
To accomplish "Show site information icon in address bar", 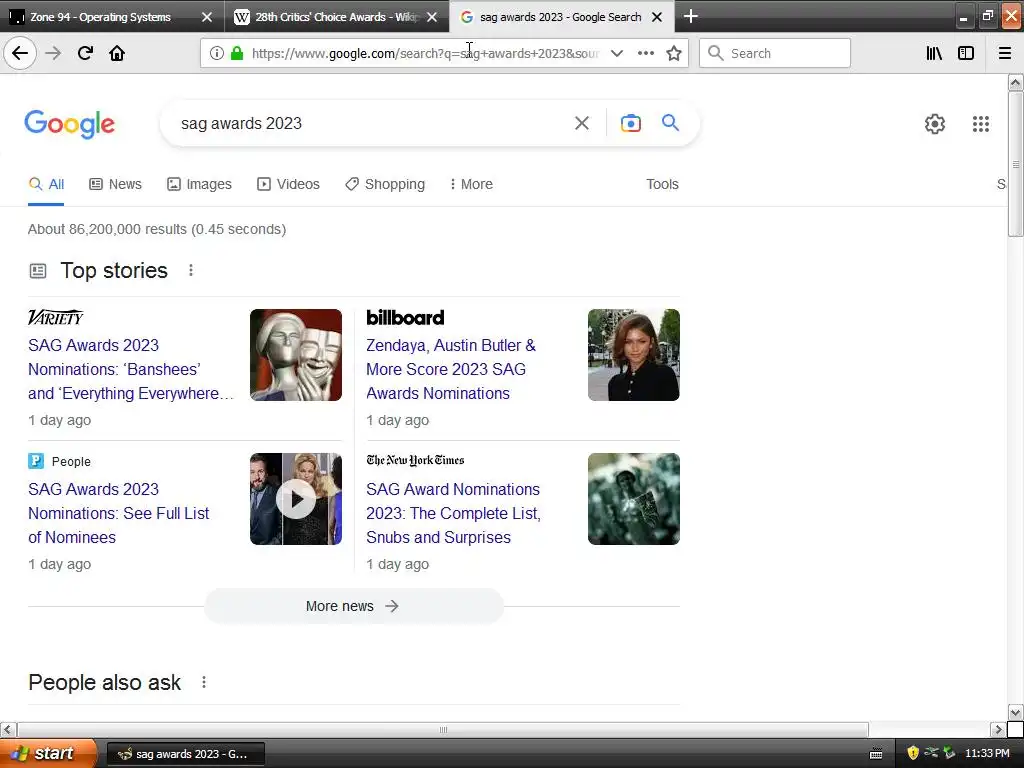I will 217,53.
